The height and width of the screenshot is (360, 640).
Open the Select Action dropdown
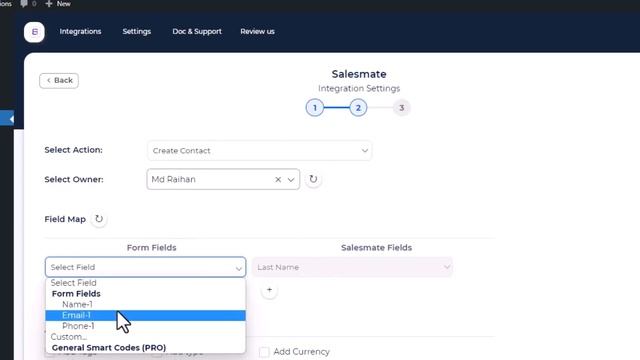260,151
